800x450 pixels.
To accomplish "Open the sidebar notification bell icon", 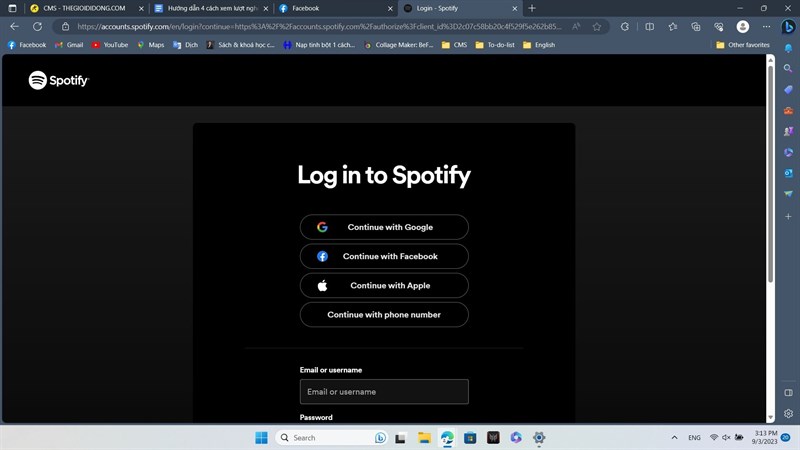I will pyautogui.click(x=788, y=48).
